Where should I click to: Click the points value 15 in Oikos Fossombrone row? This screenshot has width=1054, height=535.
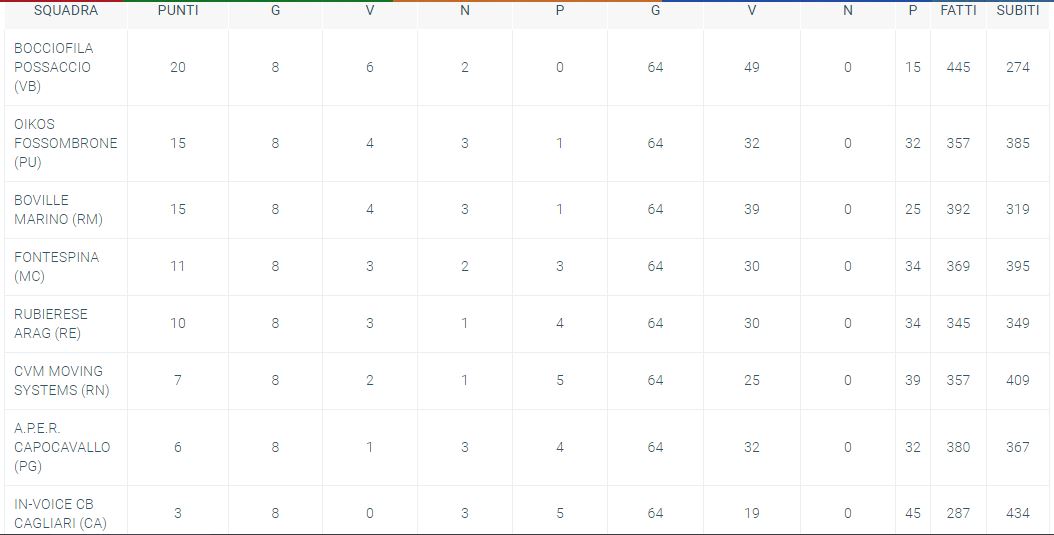click(178, 143)
